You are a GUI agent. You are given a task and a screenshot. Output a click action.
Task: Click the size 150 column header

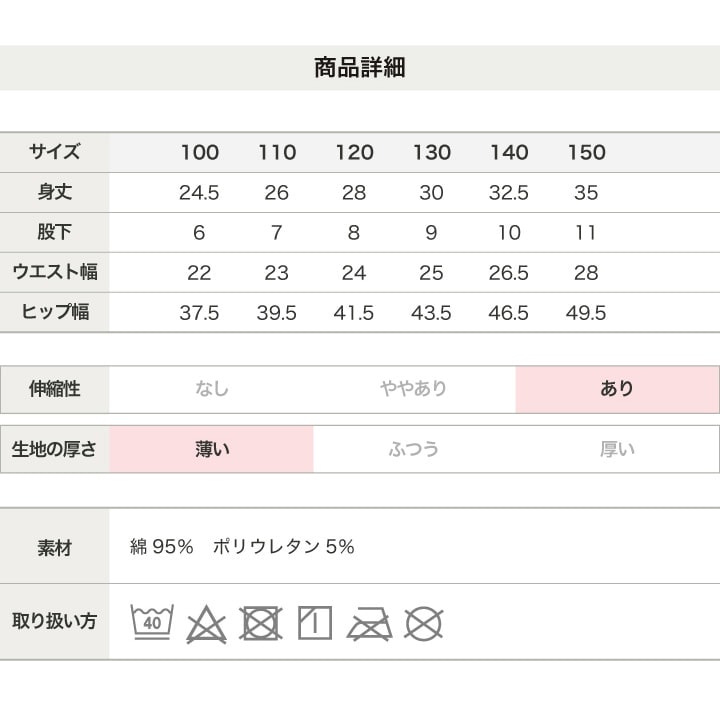point(587,152)
